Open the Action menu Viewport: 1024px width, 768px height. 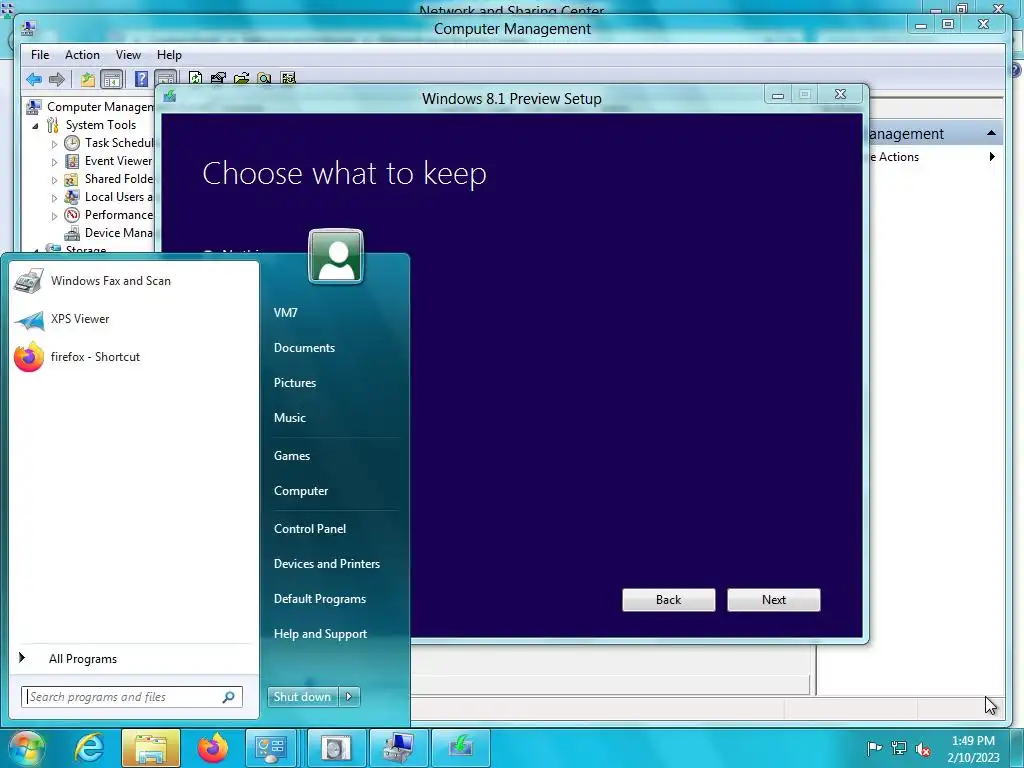pos(82,55)
